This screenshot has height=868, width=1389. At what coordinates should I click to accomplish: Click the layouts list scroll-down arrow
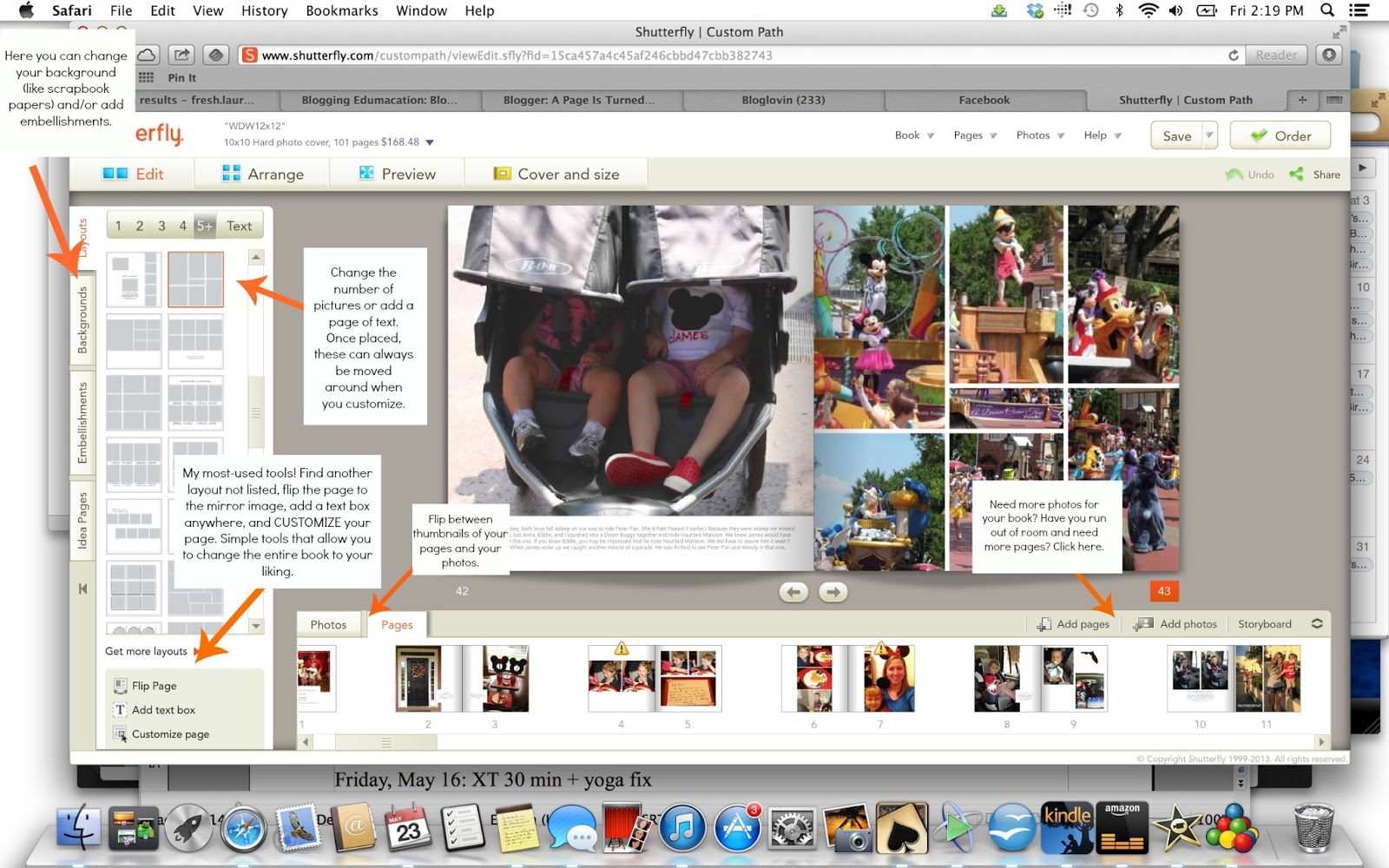click(256, 626)
